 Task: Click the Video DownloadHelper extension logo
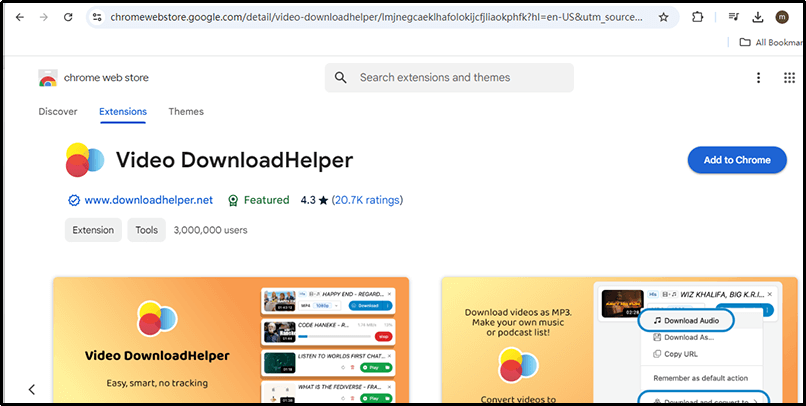tap(84, 160)
